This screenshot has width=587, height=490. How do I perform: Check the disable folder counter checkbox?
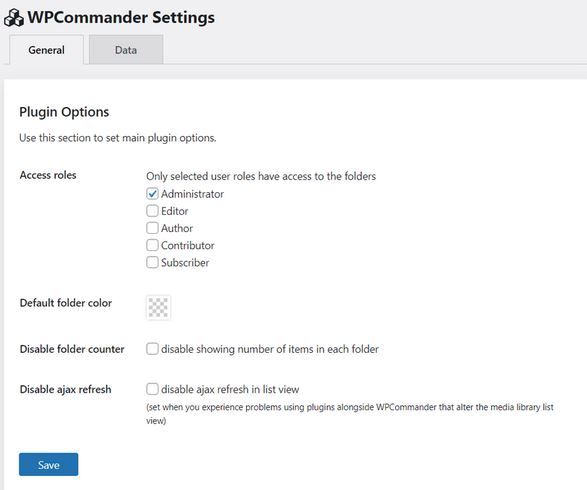(152, 349)
